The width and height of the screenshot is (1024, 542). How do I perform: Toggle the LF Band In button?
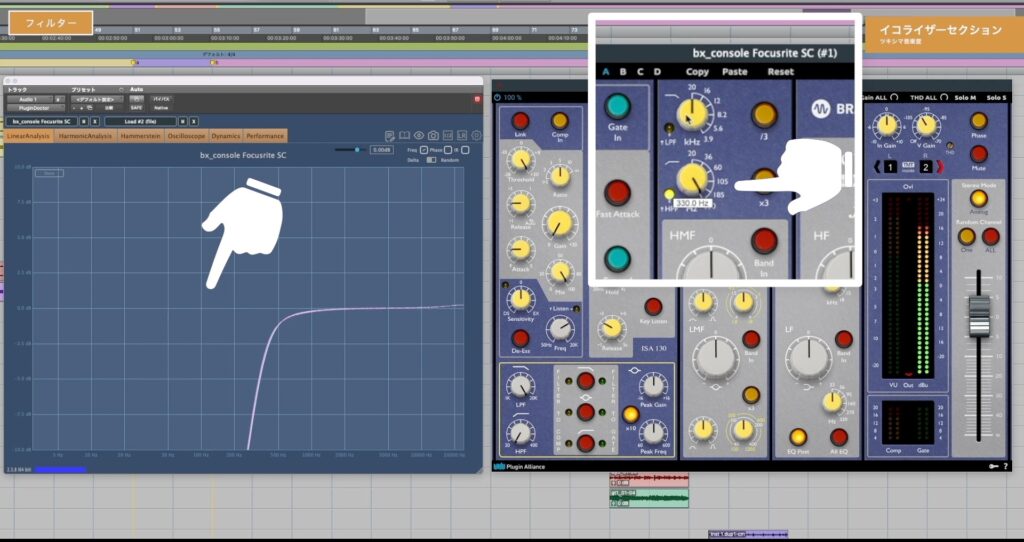844,339
